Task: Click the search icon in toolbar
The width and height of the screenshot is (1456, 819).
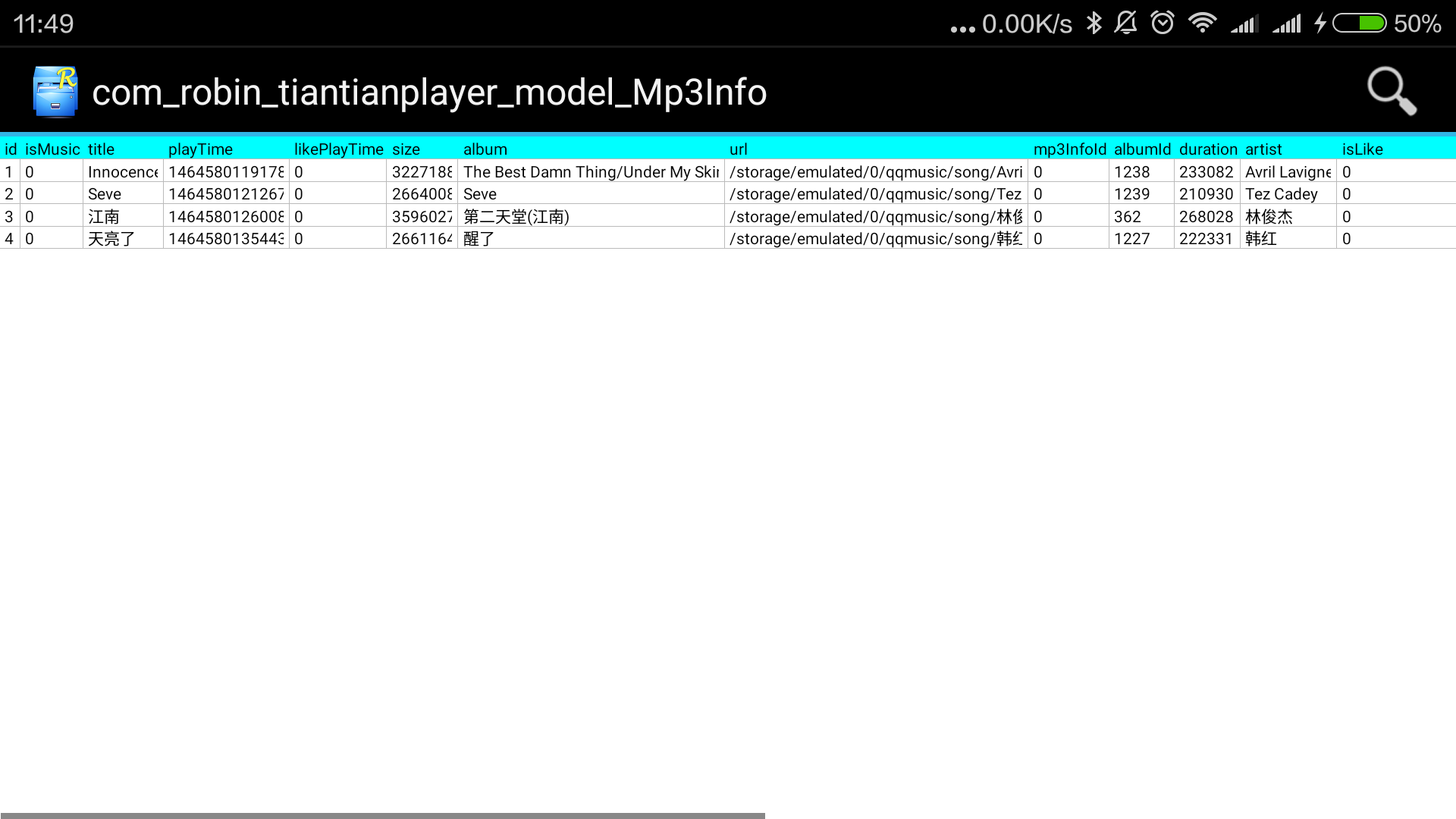Action: coord(1391,91)
